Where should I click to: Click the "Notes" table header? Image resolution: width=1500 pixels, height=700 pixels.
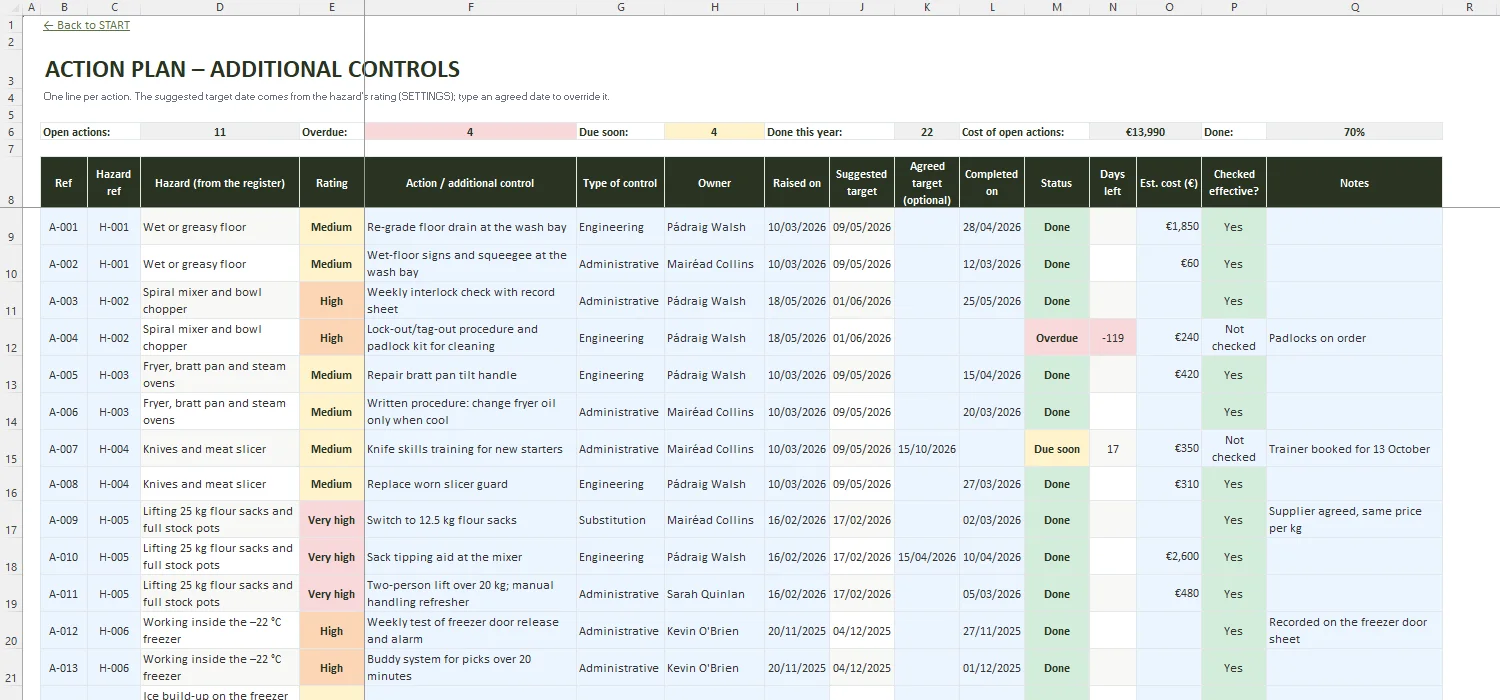(1354, 183)
